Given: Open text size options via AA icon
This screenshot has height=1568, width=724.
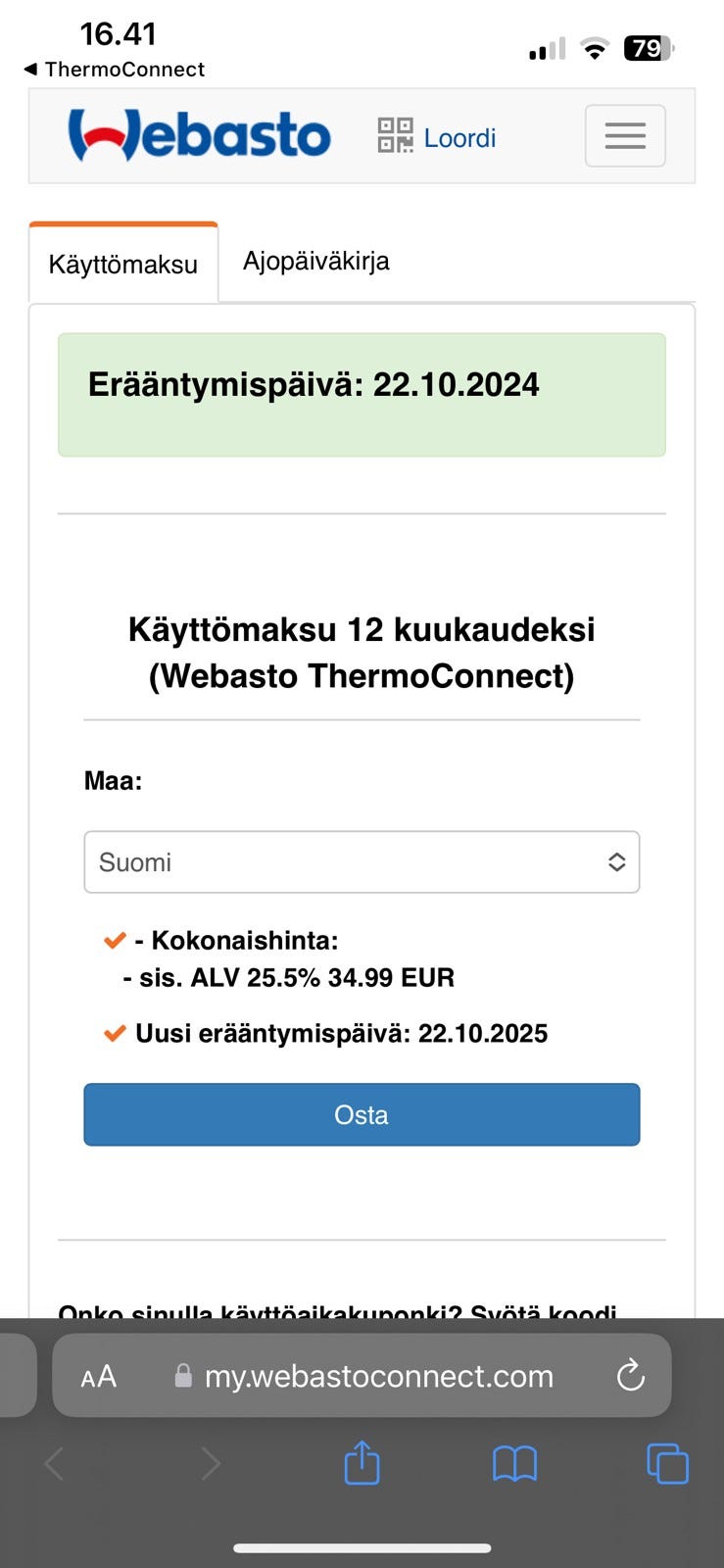Looking at the screenshot, I should (x=97, y=1376).
